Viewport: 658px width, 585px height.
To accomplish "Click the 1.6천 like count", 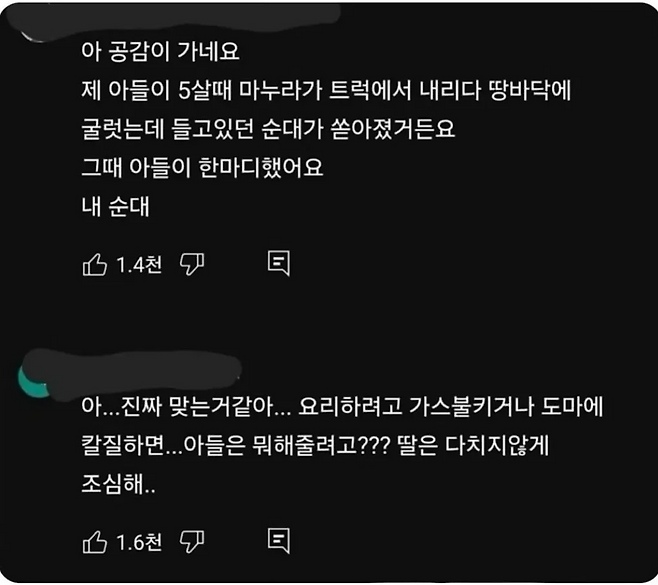I will [x=138, y=543].
